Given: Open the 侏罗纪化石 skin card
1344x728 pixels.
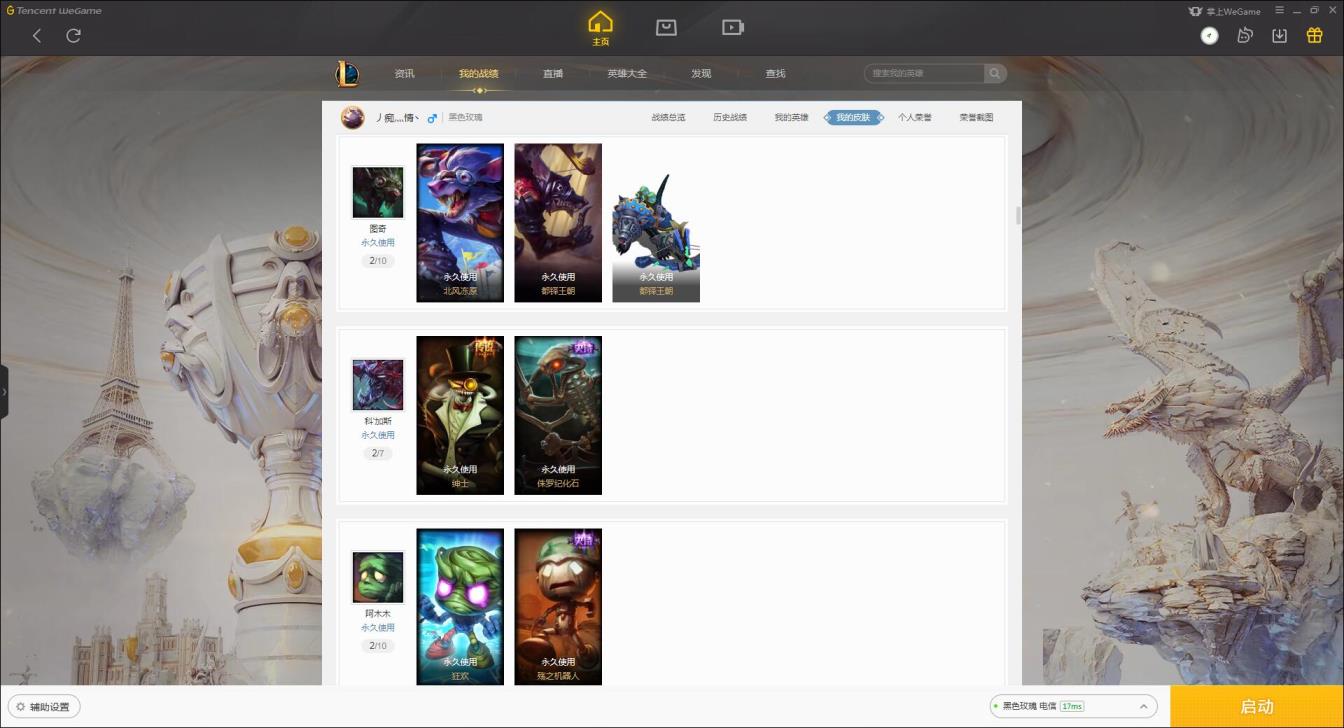Looking at the screenshot, I should 558,415.
